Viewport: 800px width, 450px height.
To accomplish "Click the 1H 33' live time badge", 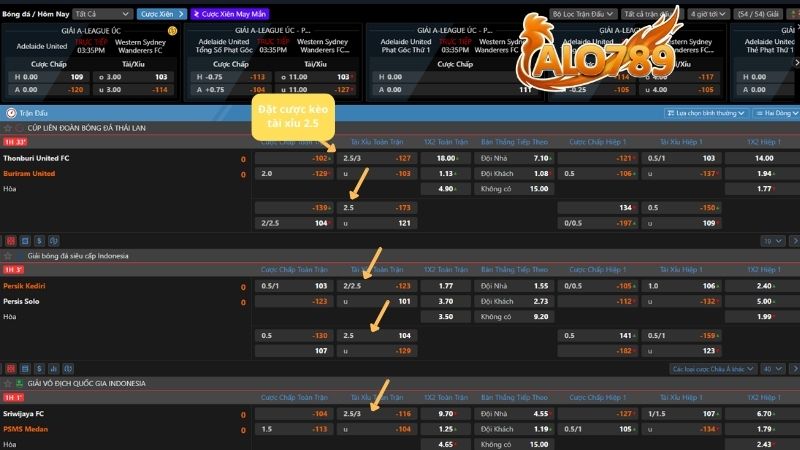I will (15, 142).
